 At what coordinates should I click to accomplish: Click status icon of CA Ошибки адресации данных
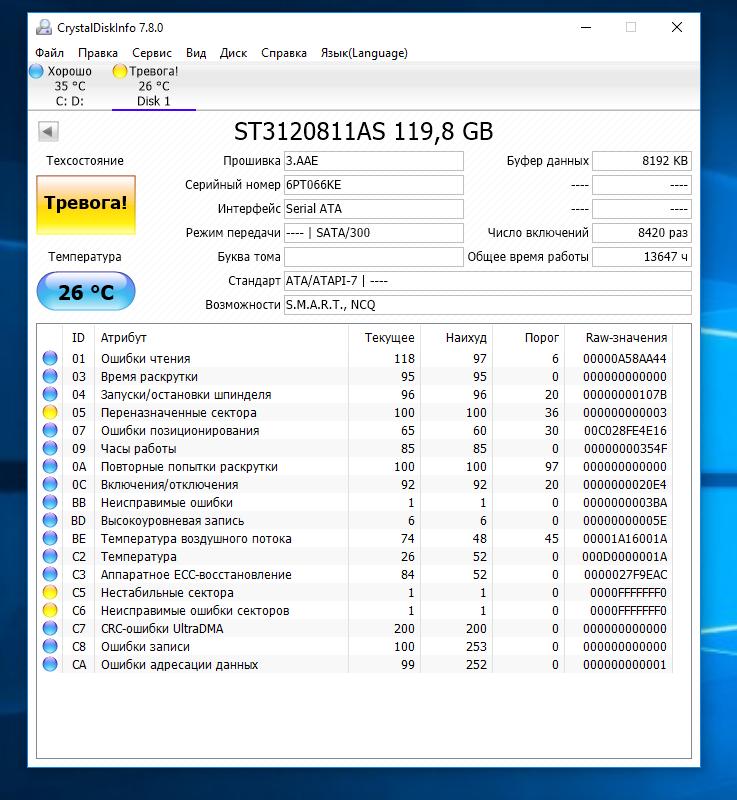50,664
